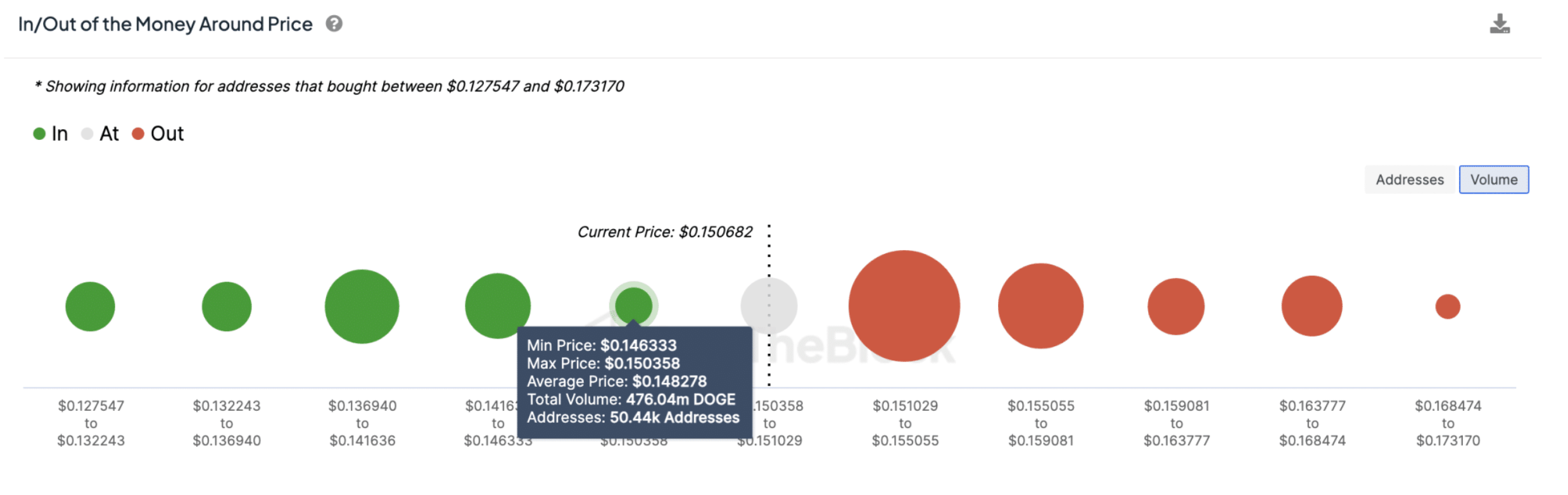Select the green In legend dot
1568x495 pixels.
point(39,133)
